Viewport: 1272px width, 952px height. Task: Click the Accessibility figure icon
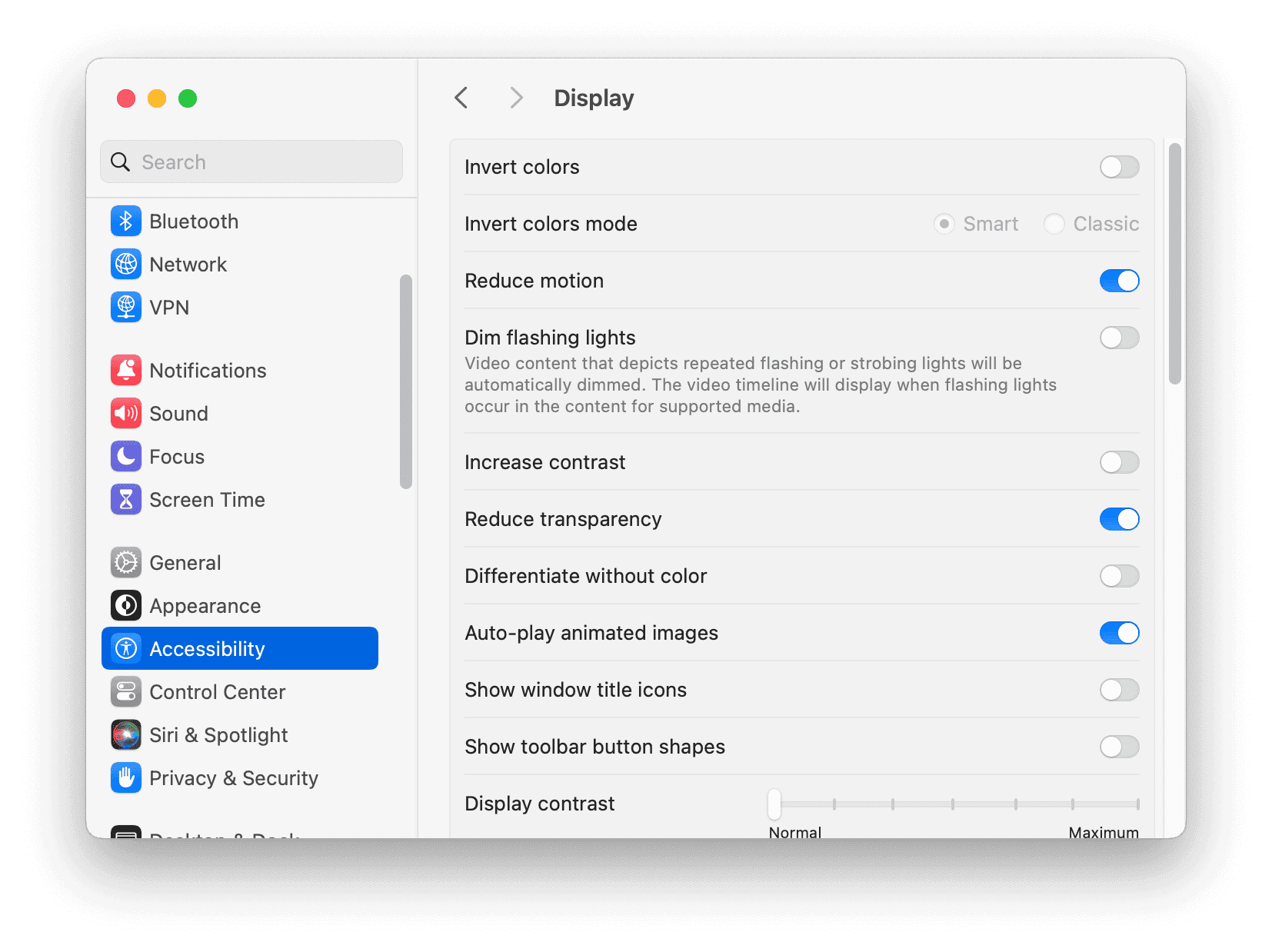point(126,649)
